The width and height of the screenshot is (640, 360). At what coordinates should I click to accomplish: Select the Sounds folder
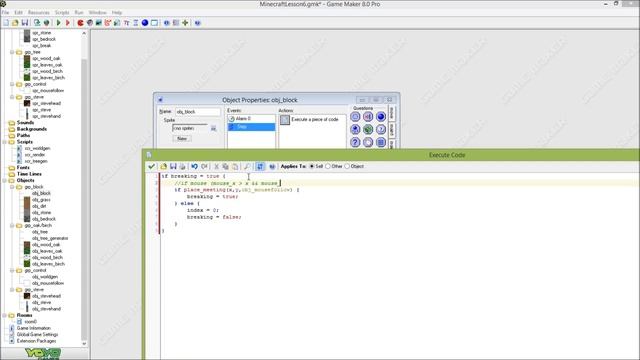(x=25, y=122)
